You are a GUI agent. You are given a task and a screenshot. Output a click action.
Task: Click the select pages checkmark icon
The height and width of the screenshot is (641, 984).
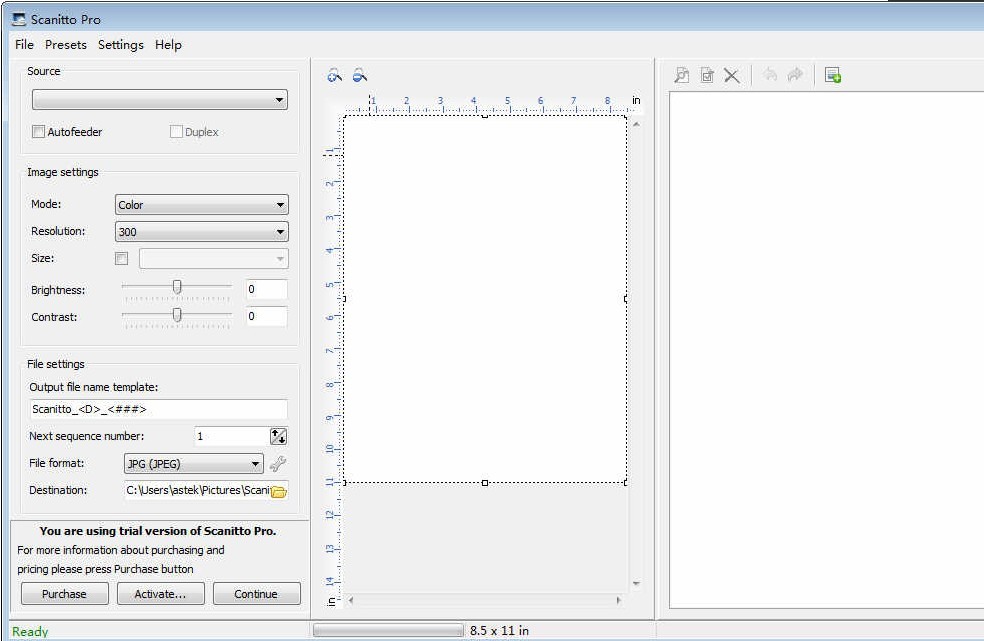click(x=707, y=75)
